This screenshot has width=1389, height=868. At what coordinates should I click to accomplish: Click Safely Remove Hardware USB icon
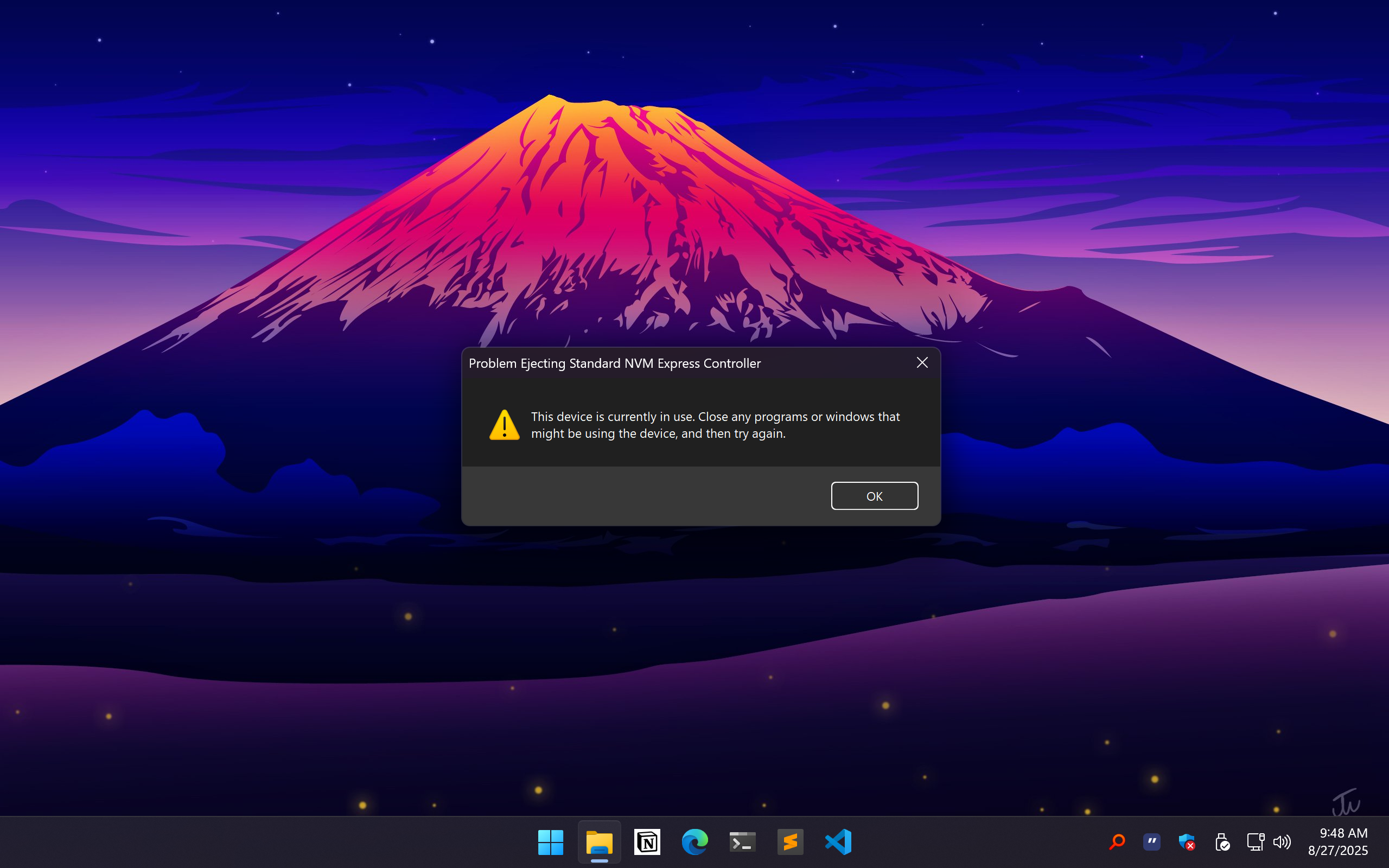[1221, 842]
